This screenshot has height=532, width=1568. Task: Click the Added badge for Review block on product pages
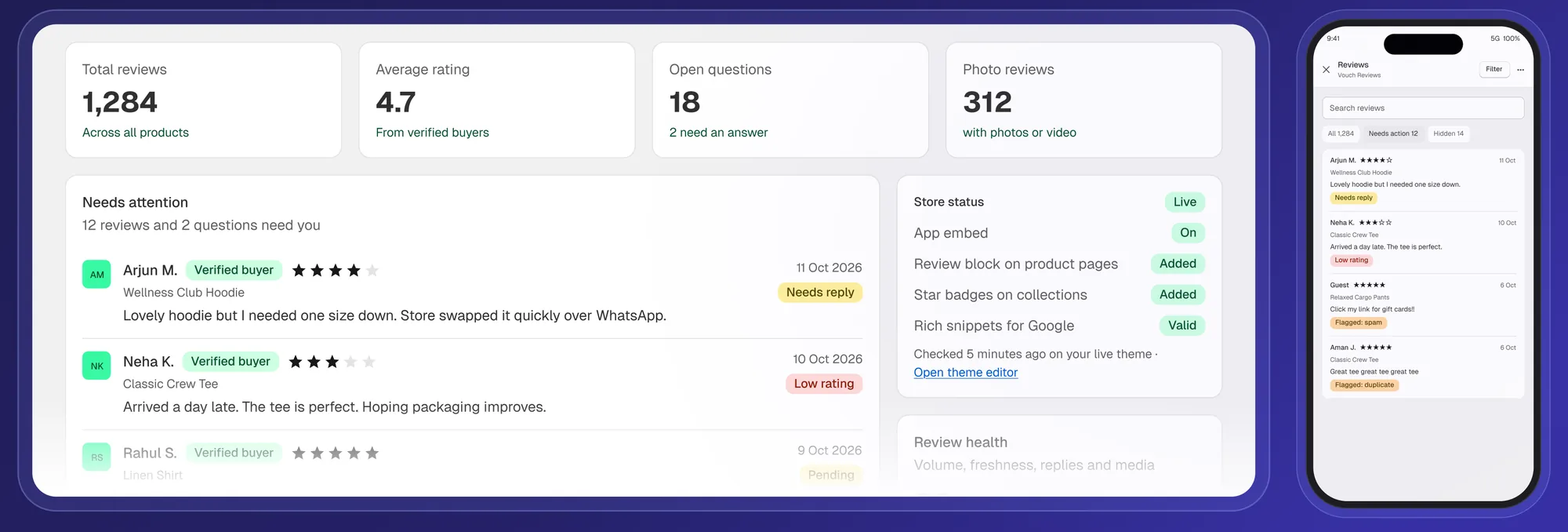1178,264
